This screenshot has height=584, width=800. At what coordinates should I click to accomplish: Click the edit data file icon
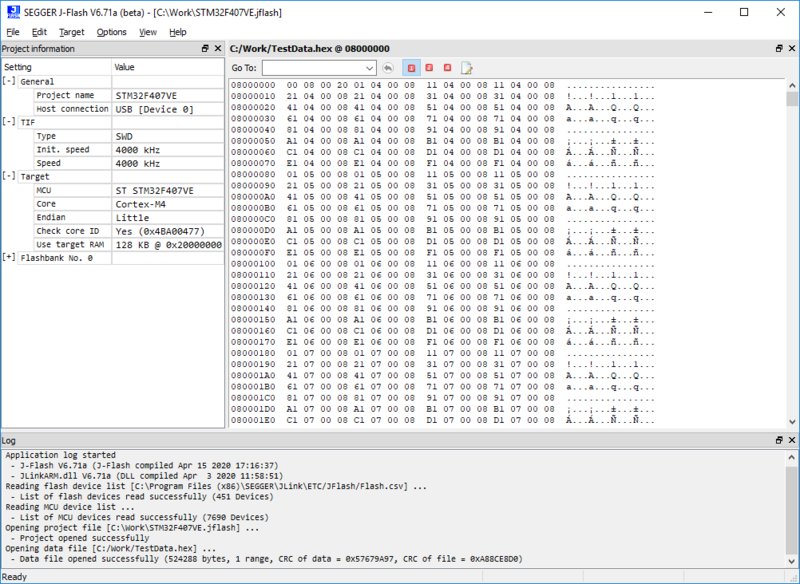[466, 67]
